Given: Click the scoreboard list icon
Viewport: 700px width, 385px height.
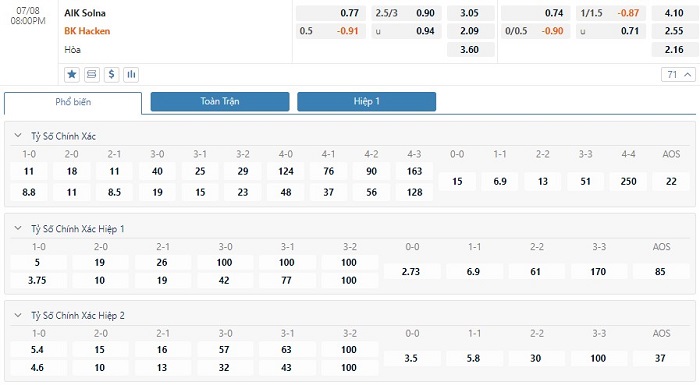Looking at the screenshot, I should pyautogui.click(x=92, y=74).
